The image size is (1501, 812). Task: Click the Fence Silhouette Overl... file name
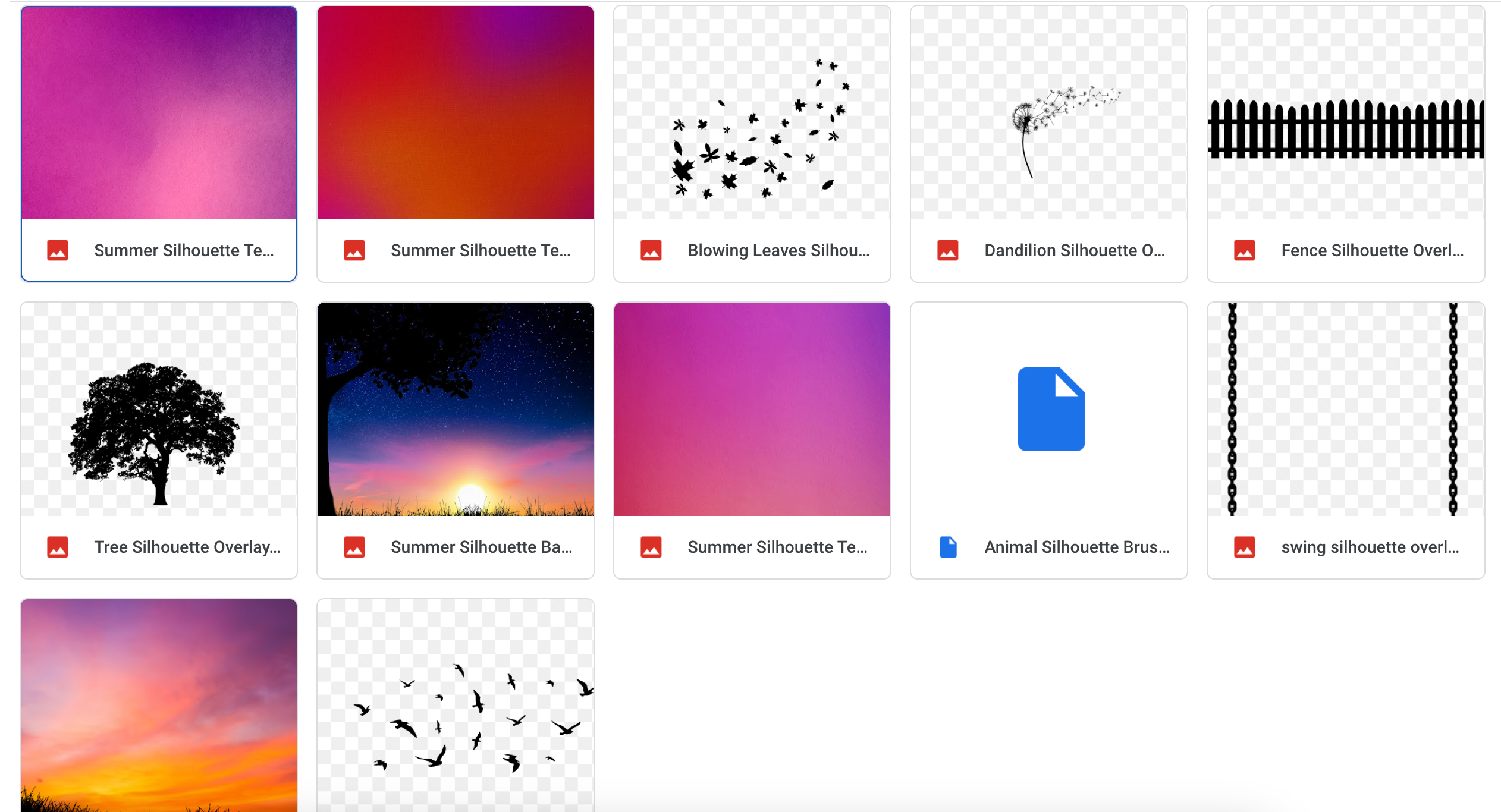pyautogui.click(x=1372, y=250)
